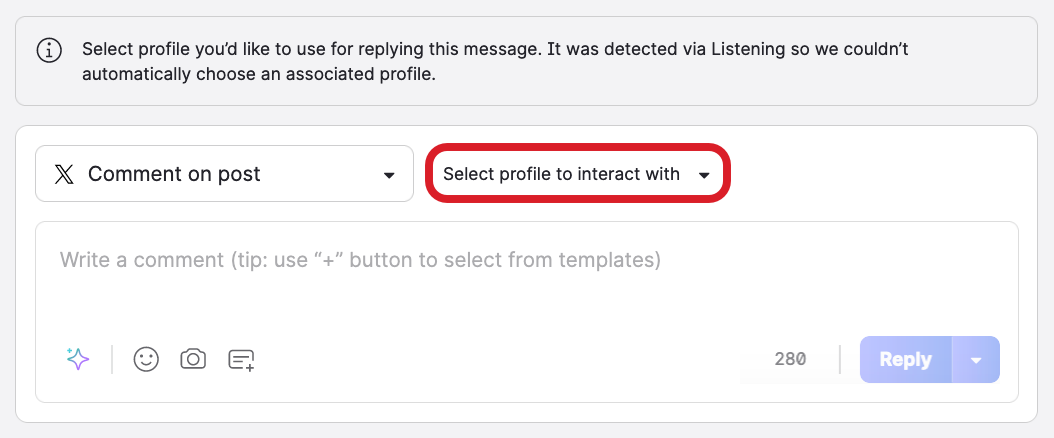The width and height of the screenshot is (1054, 438).
Task: Click the caret arrow in Comment on post
Action: tap(389, 176)
